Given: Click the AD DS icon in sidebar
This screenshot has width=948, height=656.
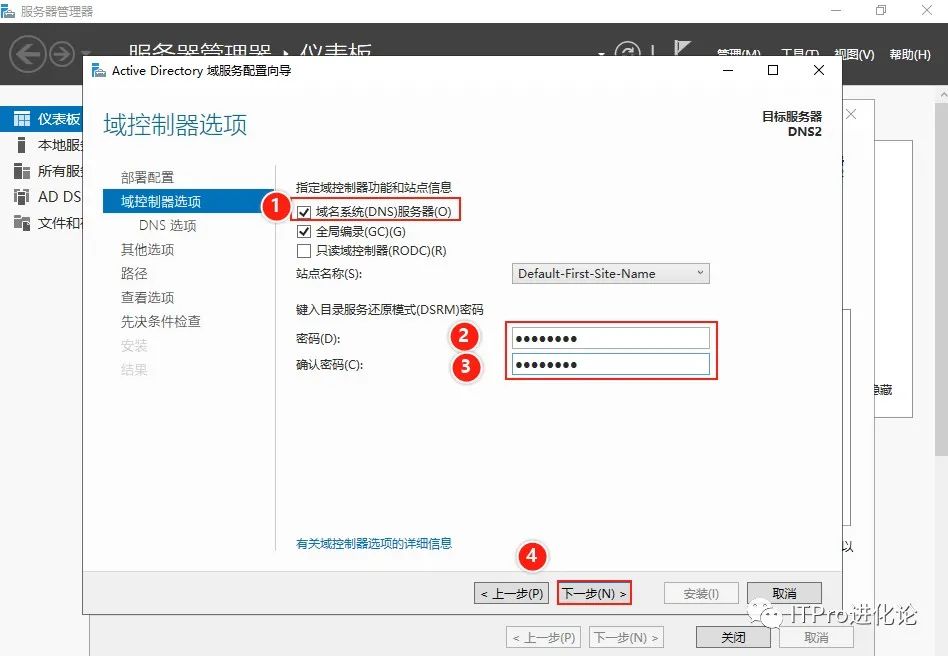Looking at the screenshot, I should click(x=22, y=196).
